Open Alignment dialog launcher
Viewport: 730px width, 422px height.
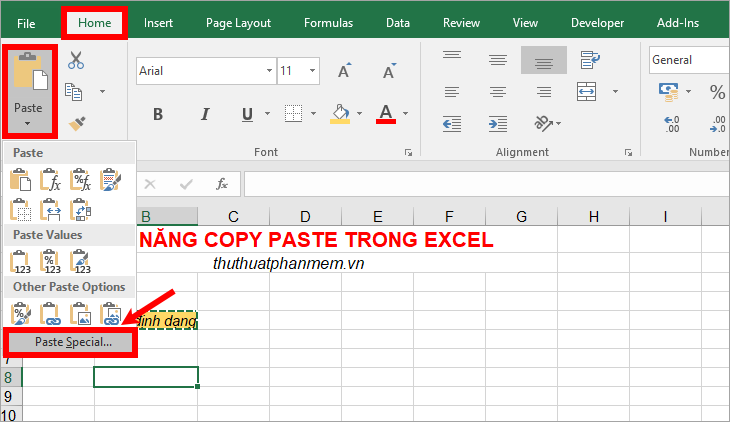629,152
